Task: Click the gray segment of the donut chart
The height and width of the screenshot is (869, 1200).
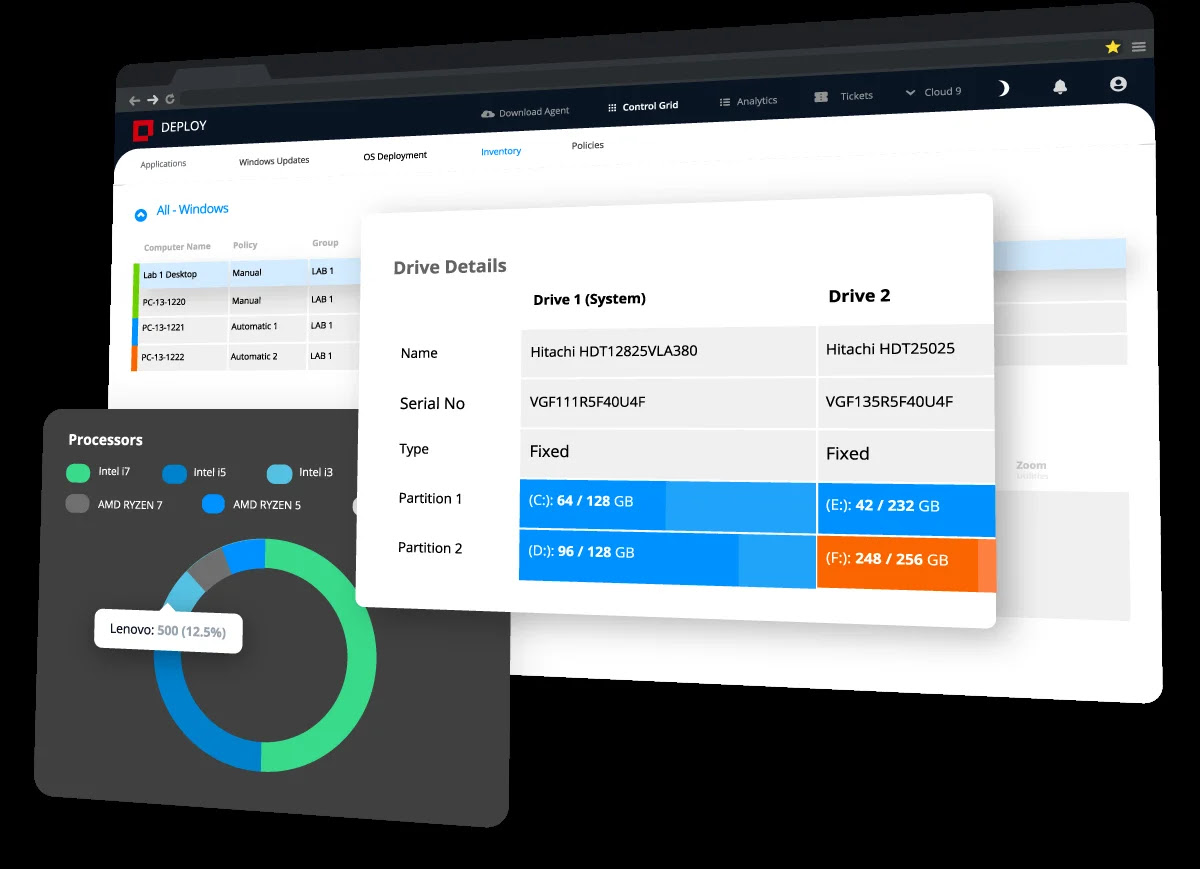Action: tap(209, 569)
